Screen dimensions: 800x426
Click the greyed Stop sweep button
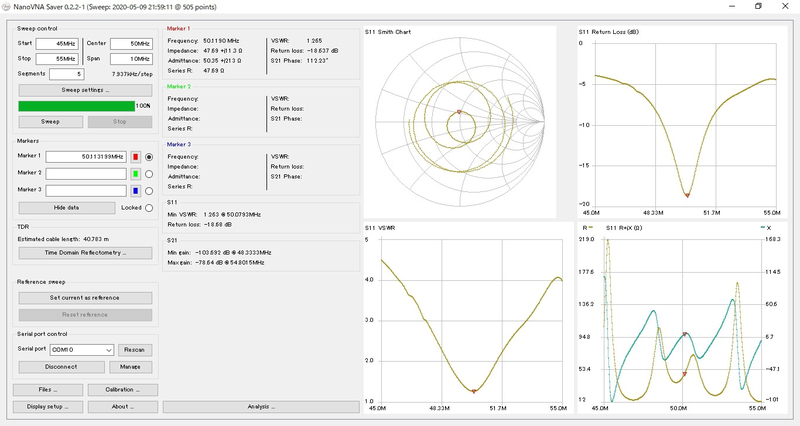coord(120,122)
